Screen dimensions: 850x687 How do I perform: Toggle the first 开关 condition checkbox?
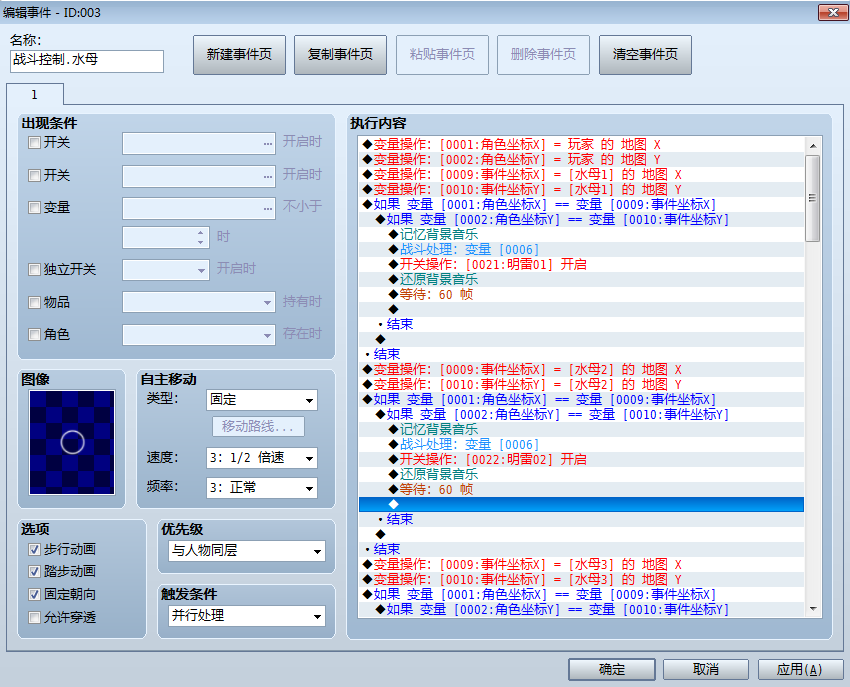tap(34, 143)
